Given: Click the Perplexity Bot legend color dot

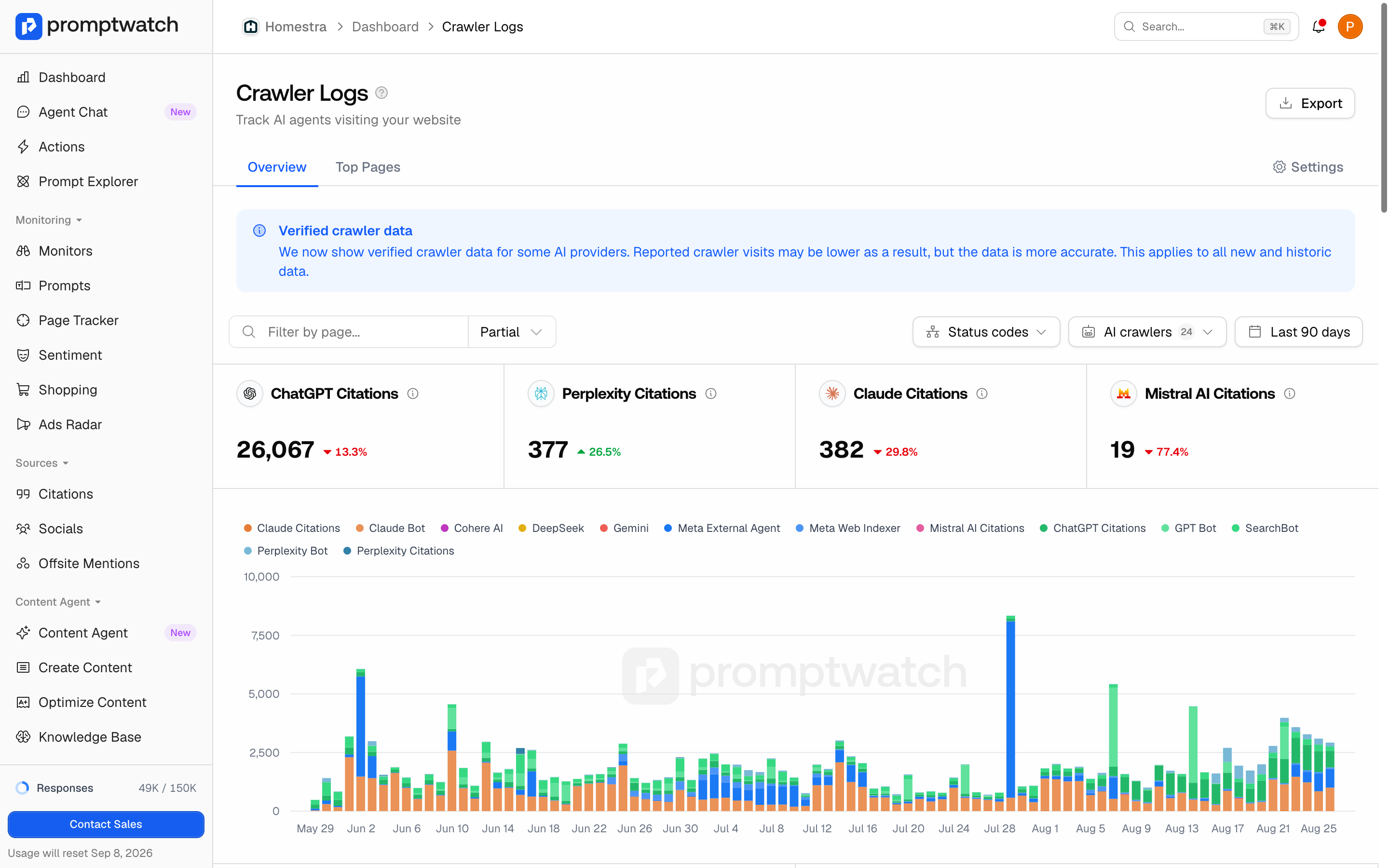Looking at the screenshot, I should click(248, 551).
